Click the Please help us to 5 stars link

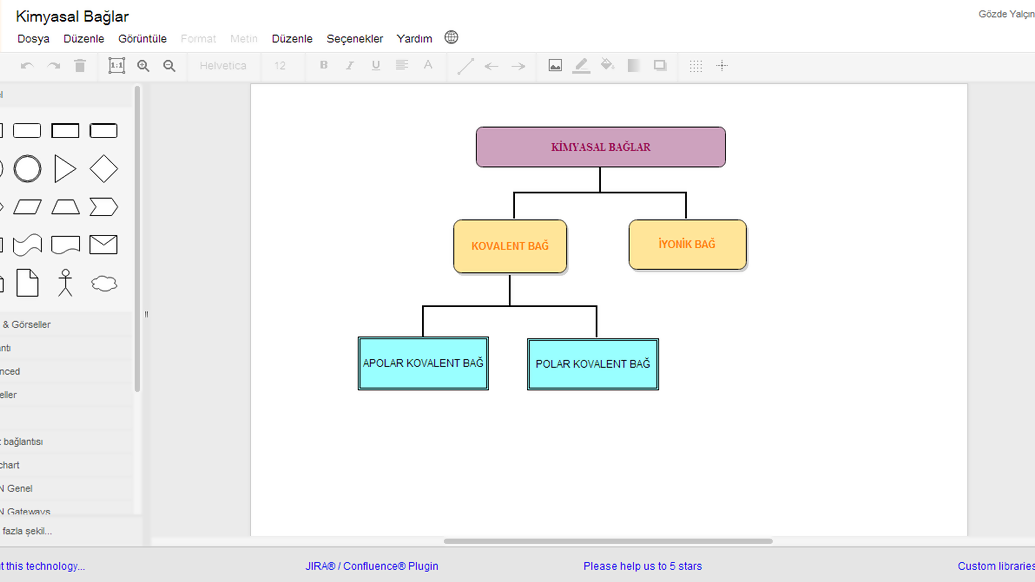642,566
